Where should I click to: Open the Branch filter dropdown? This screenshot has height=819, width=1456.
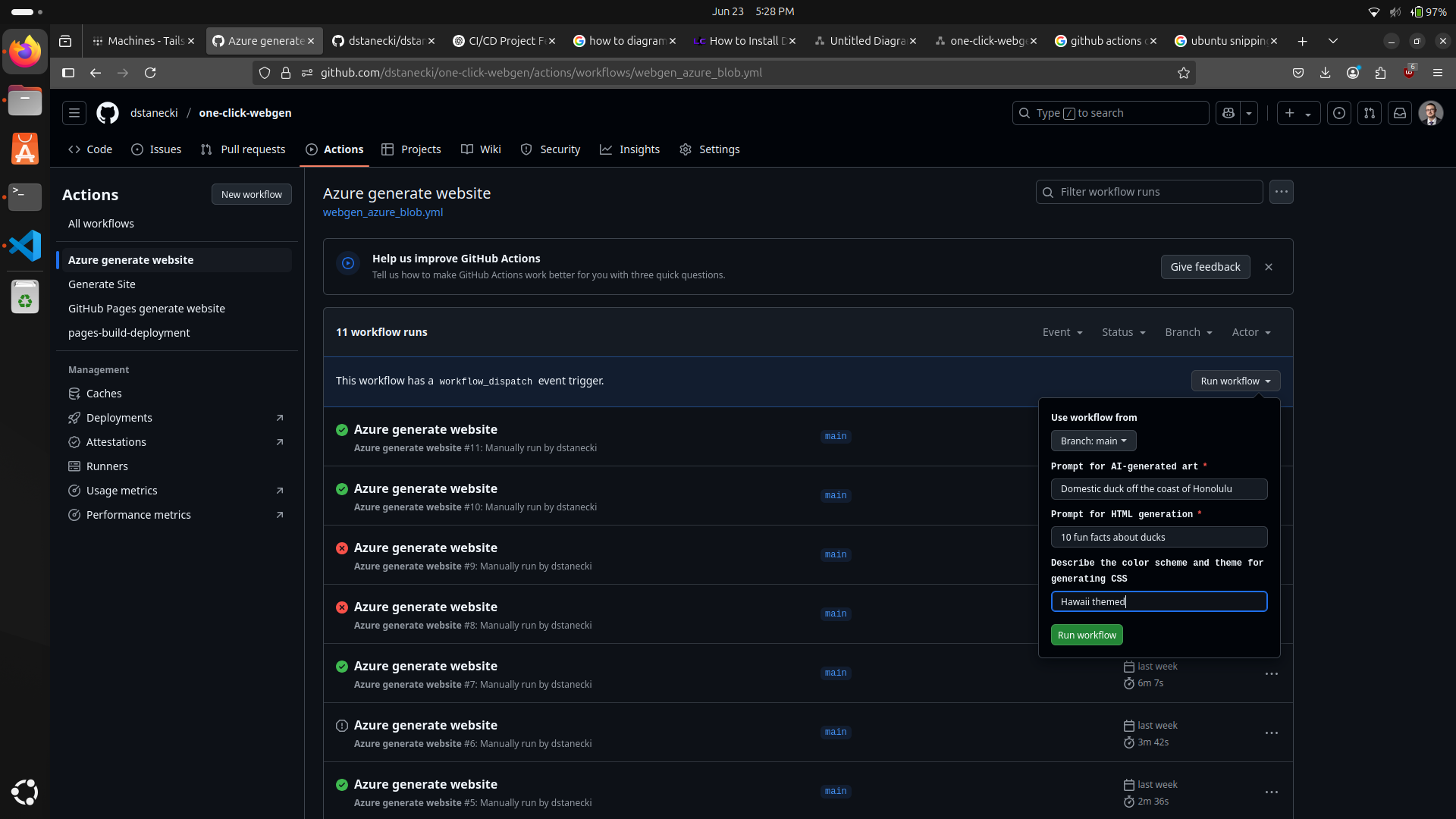[1189, 332]
